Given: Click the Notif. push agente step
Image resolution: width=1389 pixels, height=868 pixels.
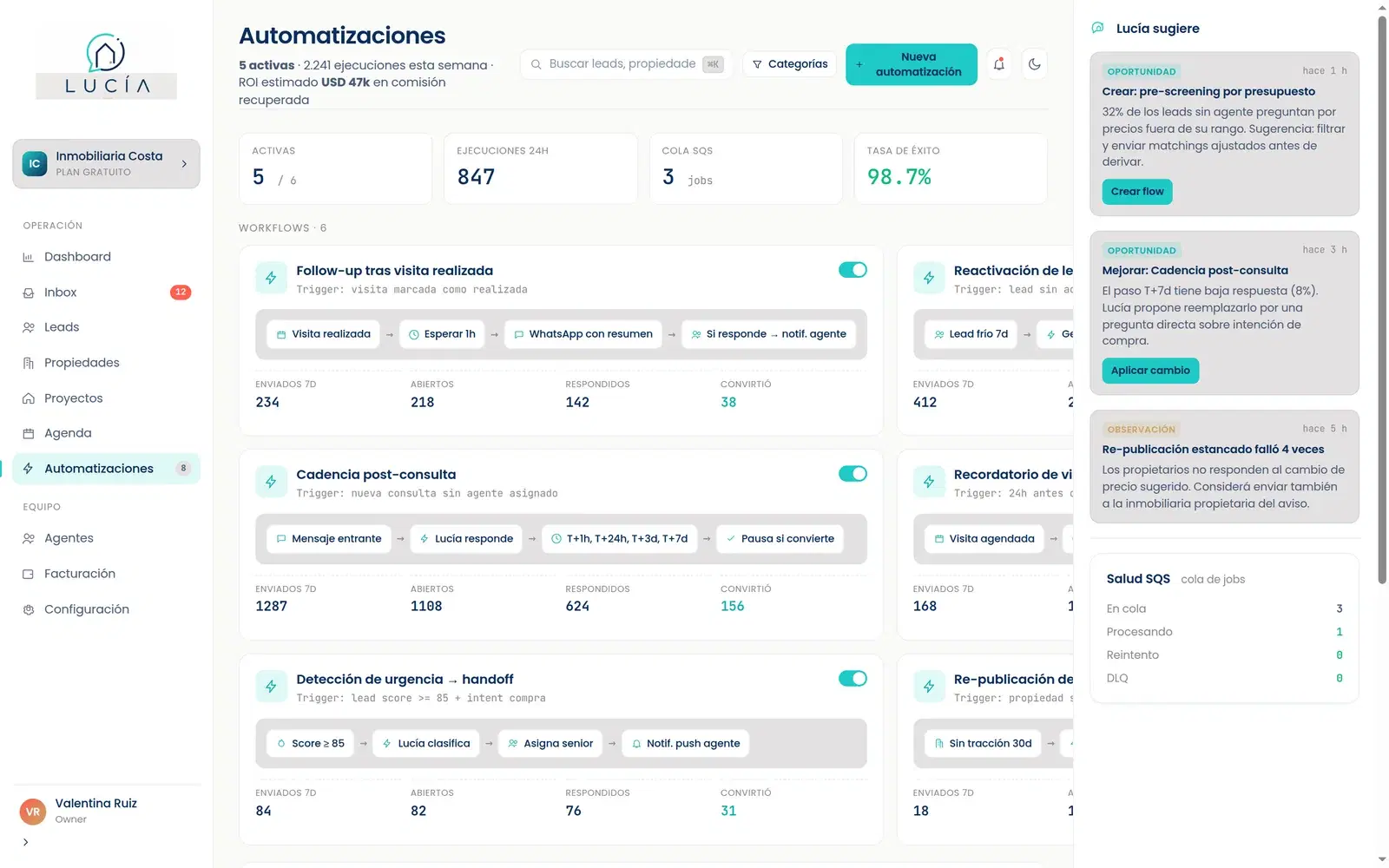Looking at the screenshot, I should click(686, 744).
